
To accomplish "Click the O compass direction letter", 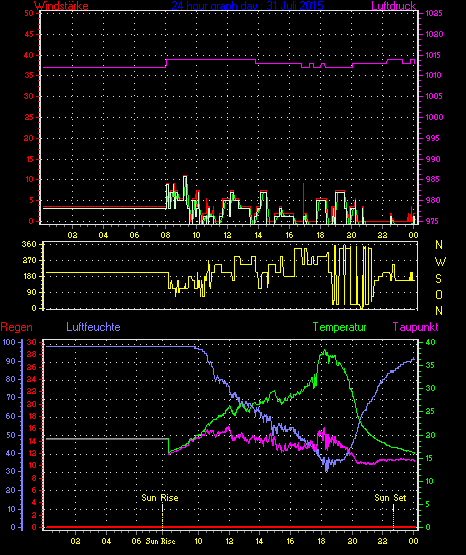I will click(439, 294).
